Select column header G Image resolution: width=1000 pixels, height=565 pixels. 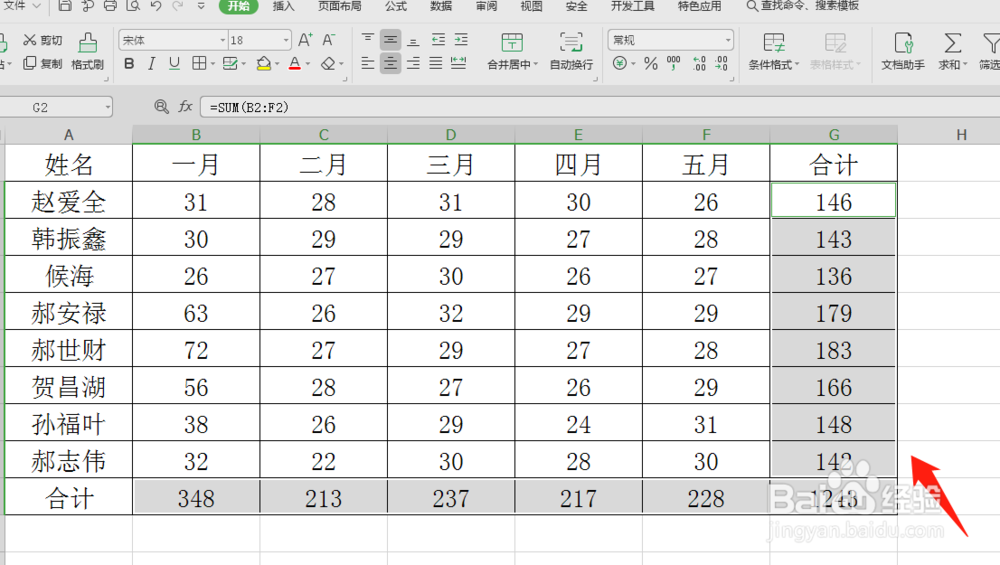pos(834,135)
